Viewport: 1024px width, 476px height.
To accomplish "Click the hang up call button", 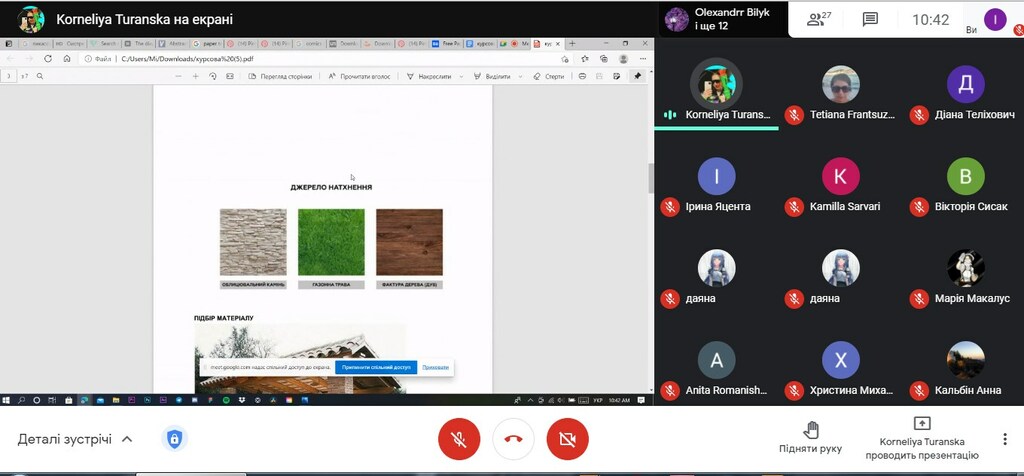I will point(513,439).
